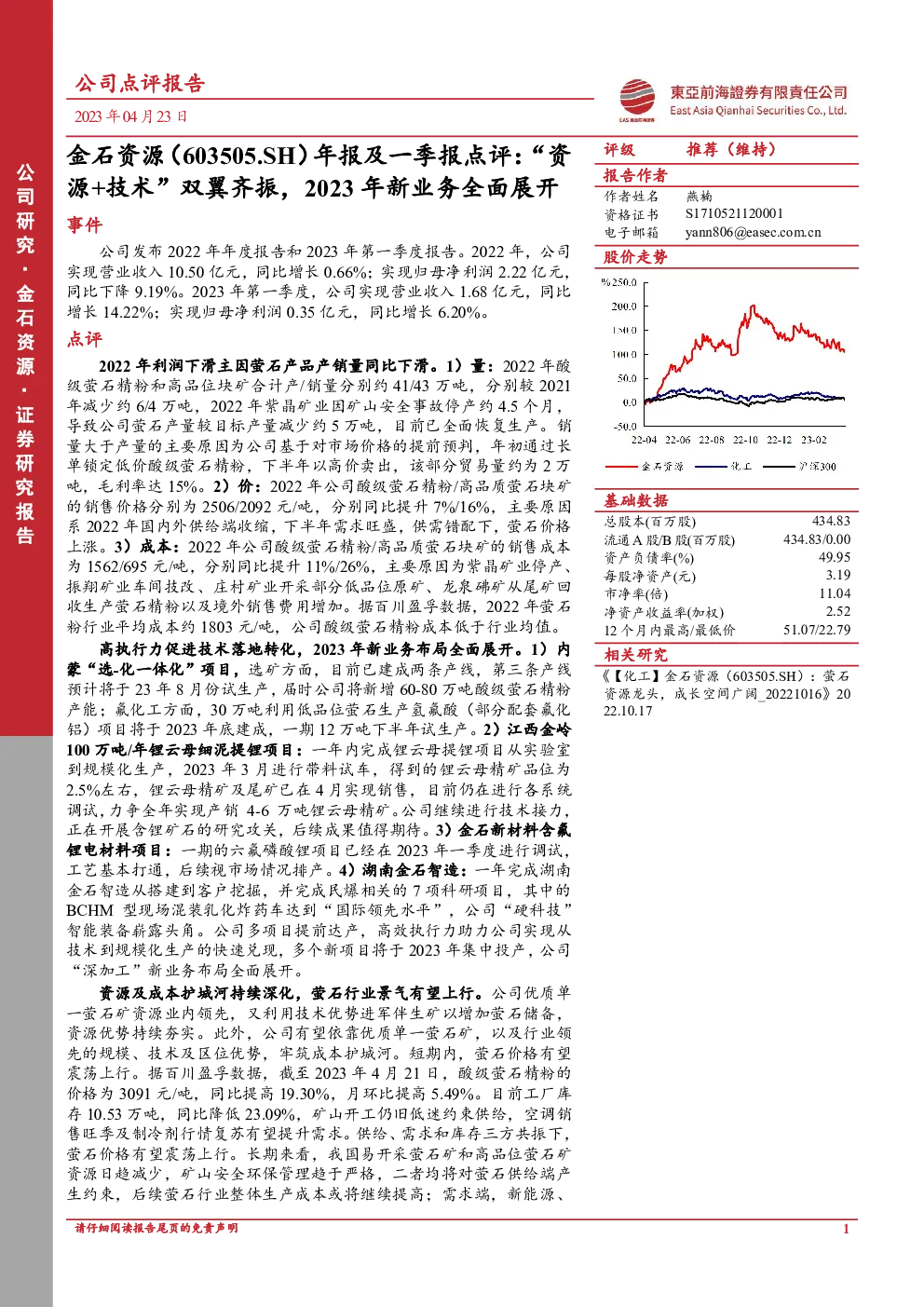924x1307 pixels.
Task: Open the related research item 【化工】金石资源
Action: point(727,693)
